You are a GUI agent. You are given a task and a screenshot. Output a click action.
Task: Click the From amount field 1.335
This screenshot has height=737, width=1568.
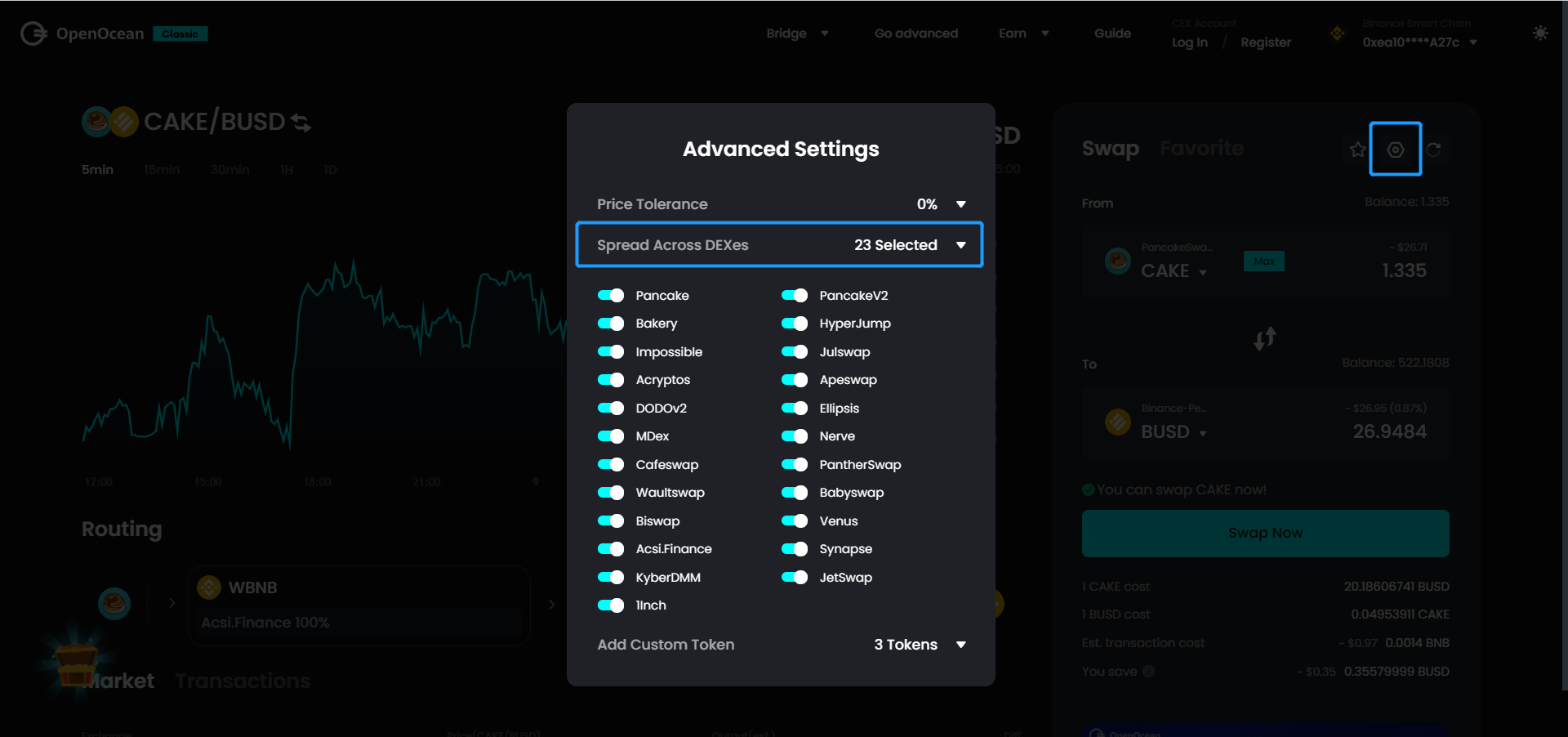(x=1404, y=270)
